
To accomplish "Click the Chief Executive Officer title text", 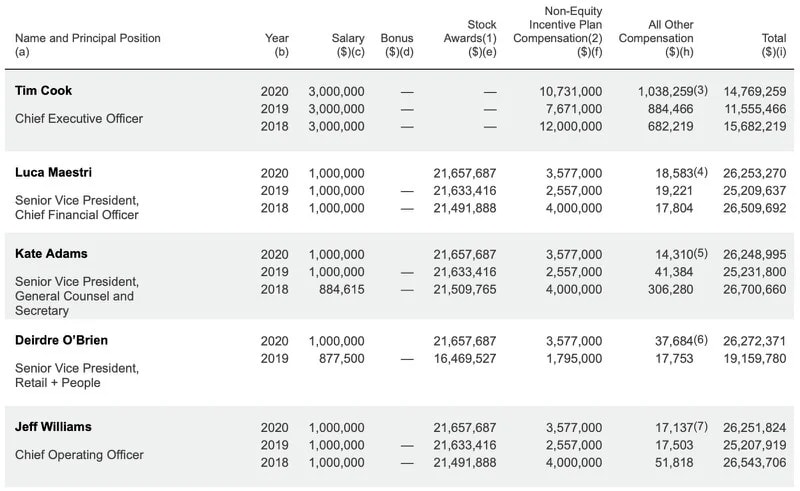I will pyautogui.click(x=79, y=119).
